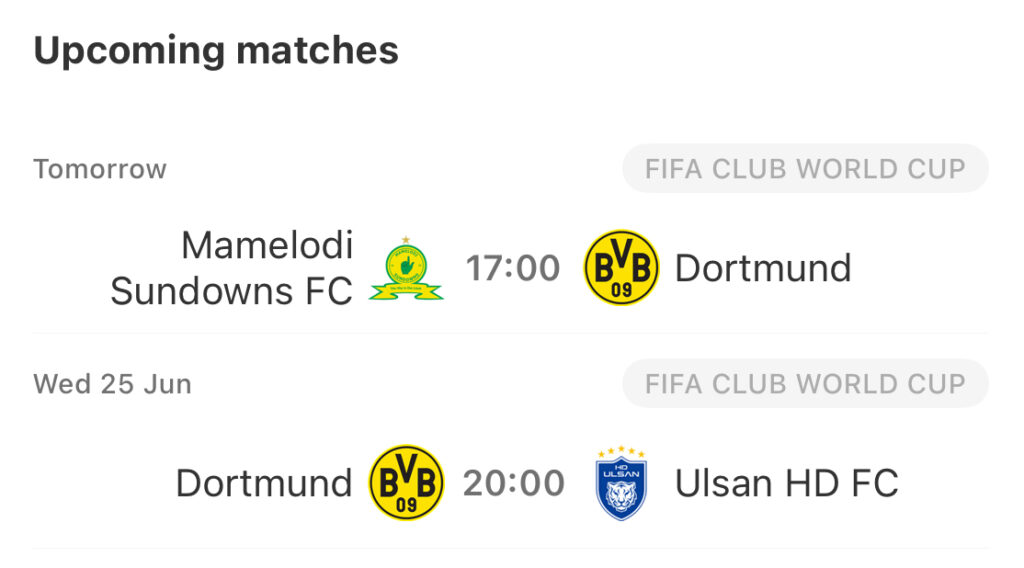The width and height of the screenshot is (1024, 568).
Task: Open the Ulsan HD FC team name
Action: pyautogui.click(x=786, y=483)
